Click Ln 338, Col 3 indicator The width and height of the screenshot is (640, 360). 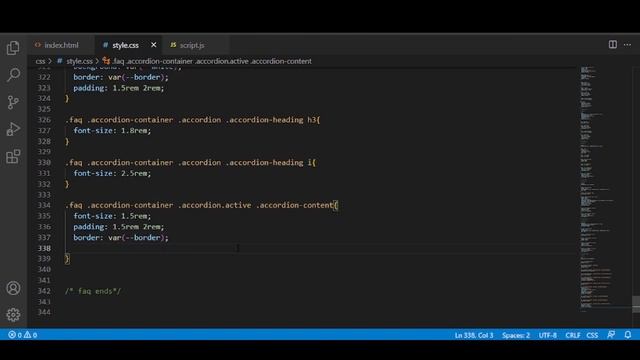pyautogui.click(x=474, y=335)
